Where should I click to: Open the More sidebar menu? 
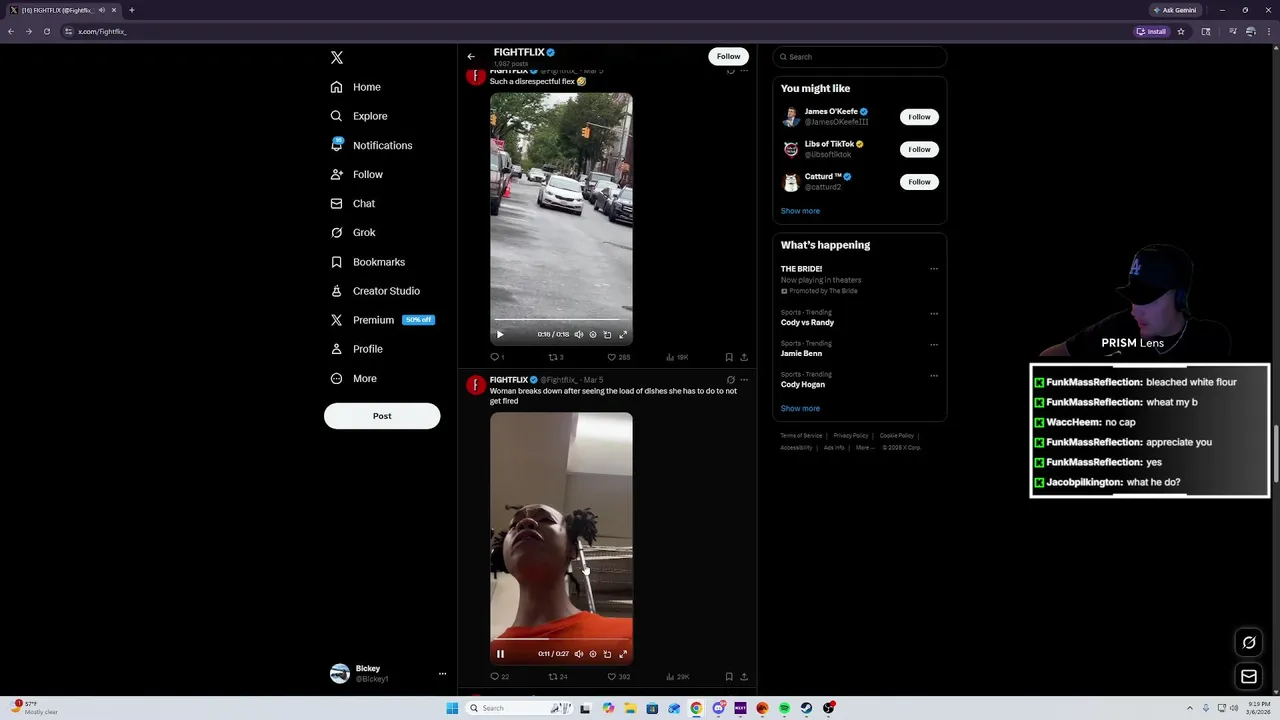(x=354, y=378)
